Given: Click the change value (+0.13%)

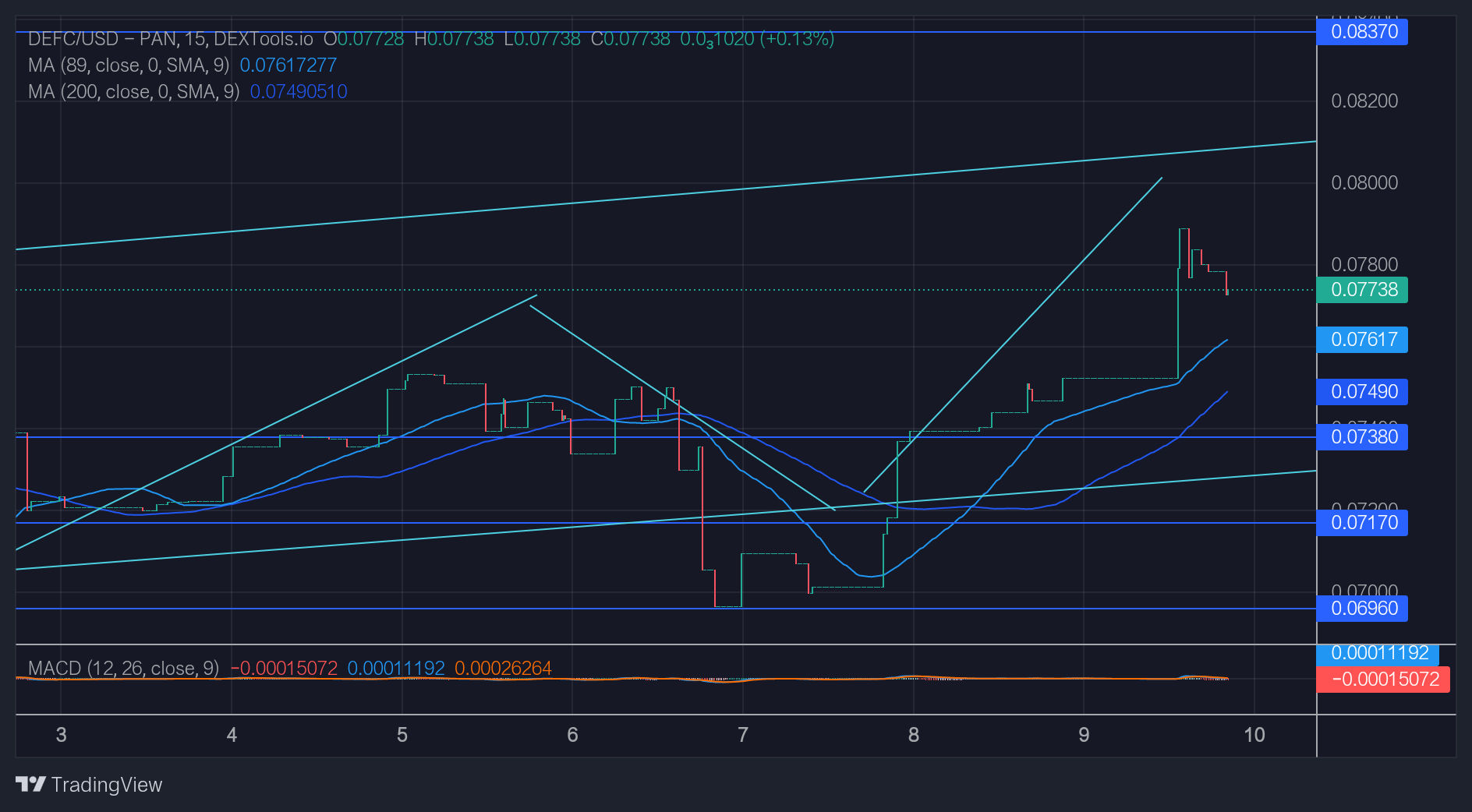Looking at the screenshot, I should coord(798,39).
